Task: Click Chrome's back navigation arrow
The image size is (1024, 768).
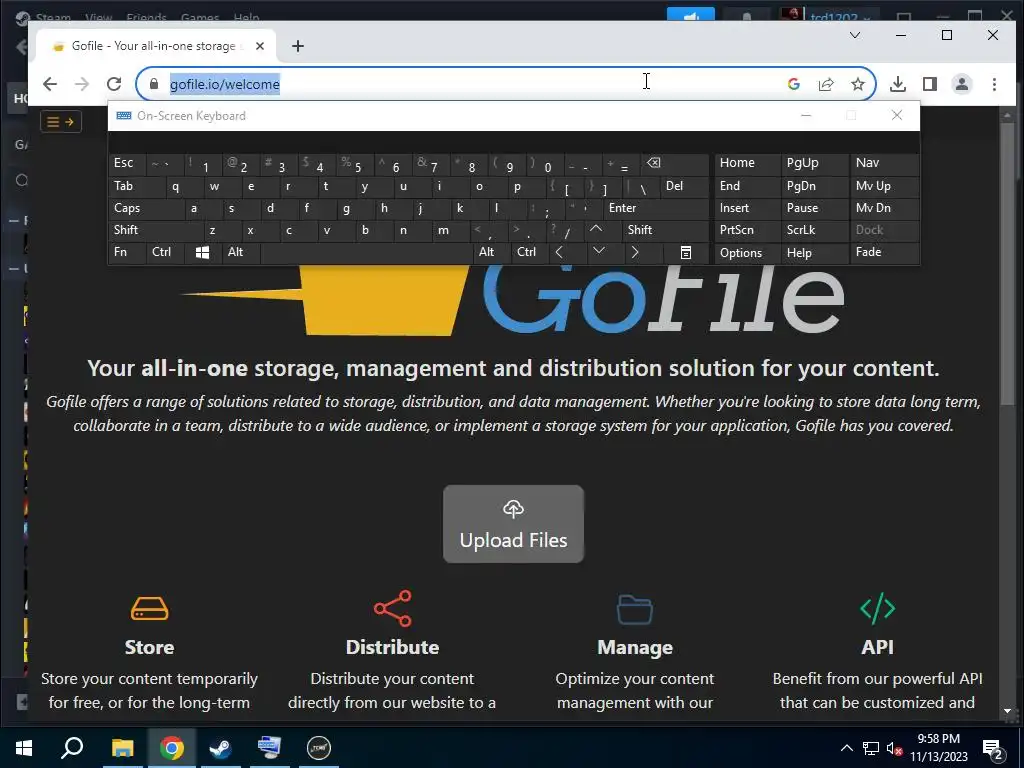Action: point(50,84)
